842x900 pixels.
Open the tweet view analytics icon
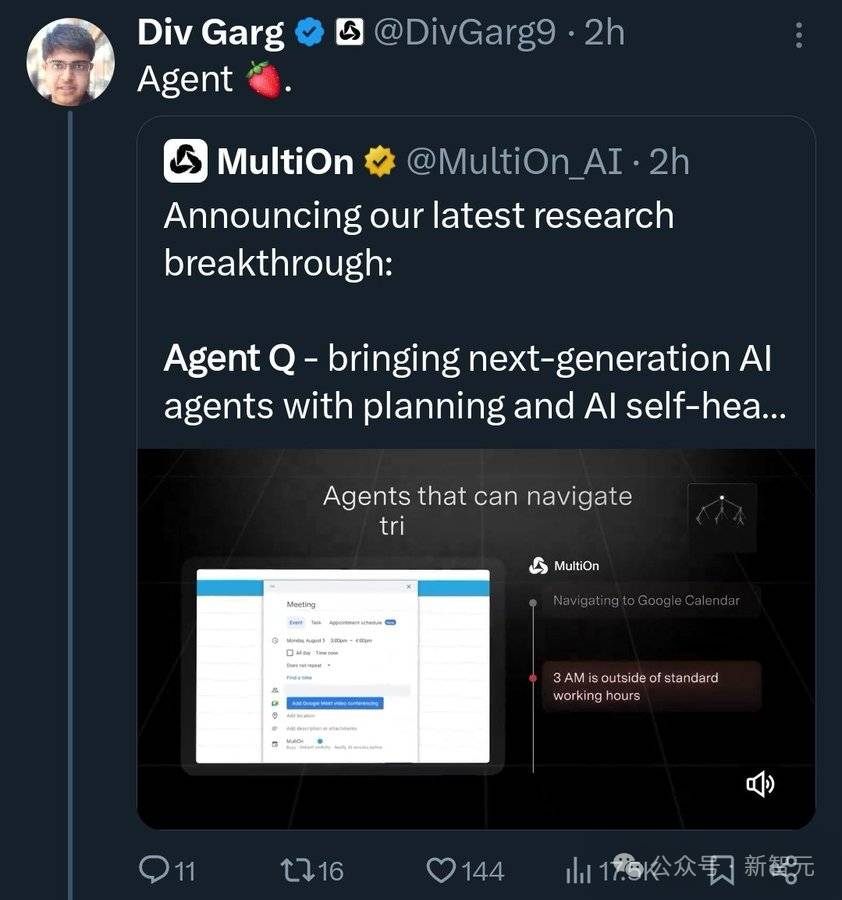click(579, 870)
